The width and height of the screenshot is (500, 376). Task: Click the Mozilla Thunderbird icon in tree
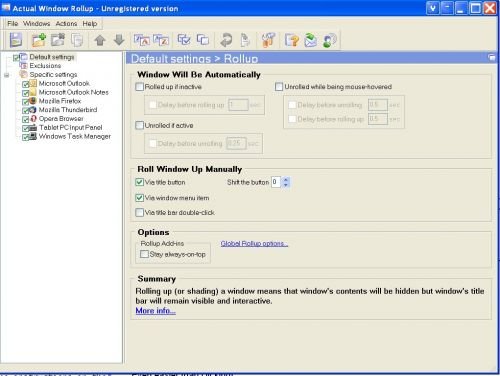tap(33, 110)
